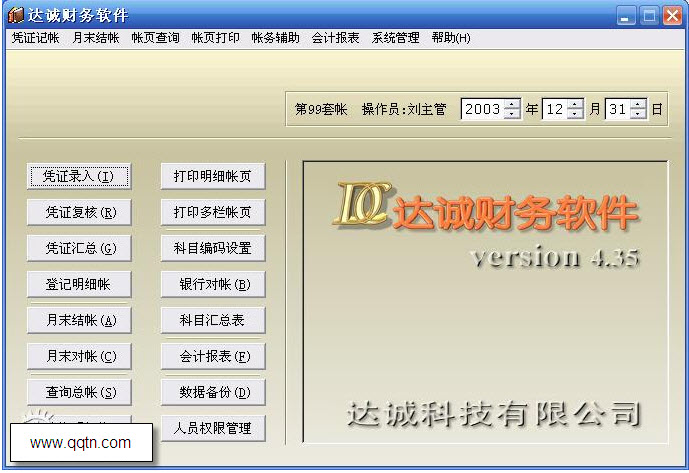Open 会计报表 (F) button
689x473 pixels.
coord(213,356)
